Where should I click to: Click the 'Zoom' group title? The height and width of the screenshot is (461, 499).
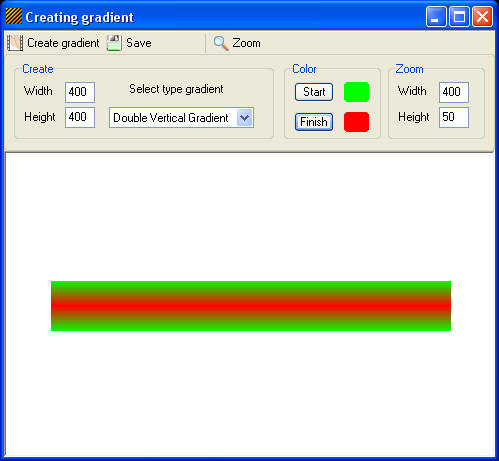point(409,69)
